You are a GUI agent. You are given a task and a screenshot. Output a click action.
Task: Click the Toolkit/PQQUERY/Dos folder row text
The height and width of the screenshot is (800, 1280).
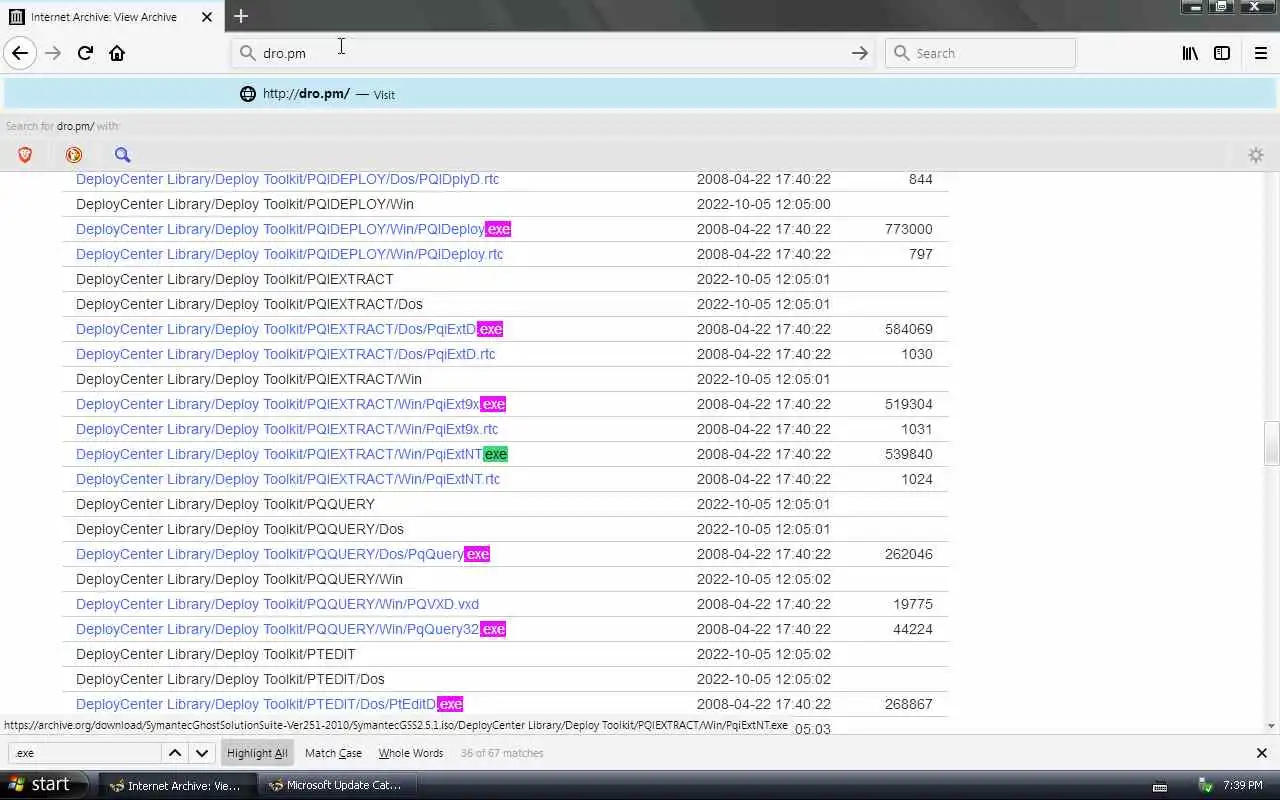240,529
